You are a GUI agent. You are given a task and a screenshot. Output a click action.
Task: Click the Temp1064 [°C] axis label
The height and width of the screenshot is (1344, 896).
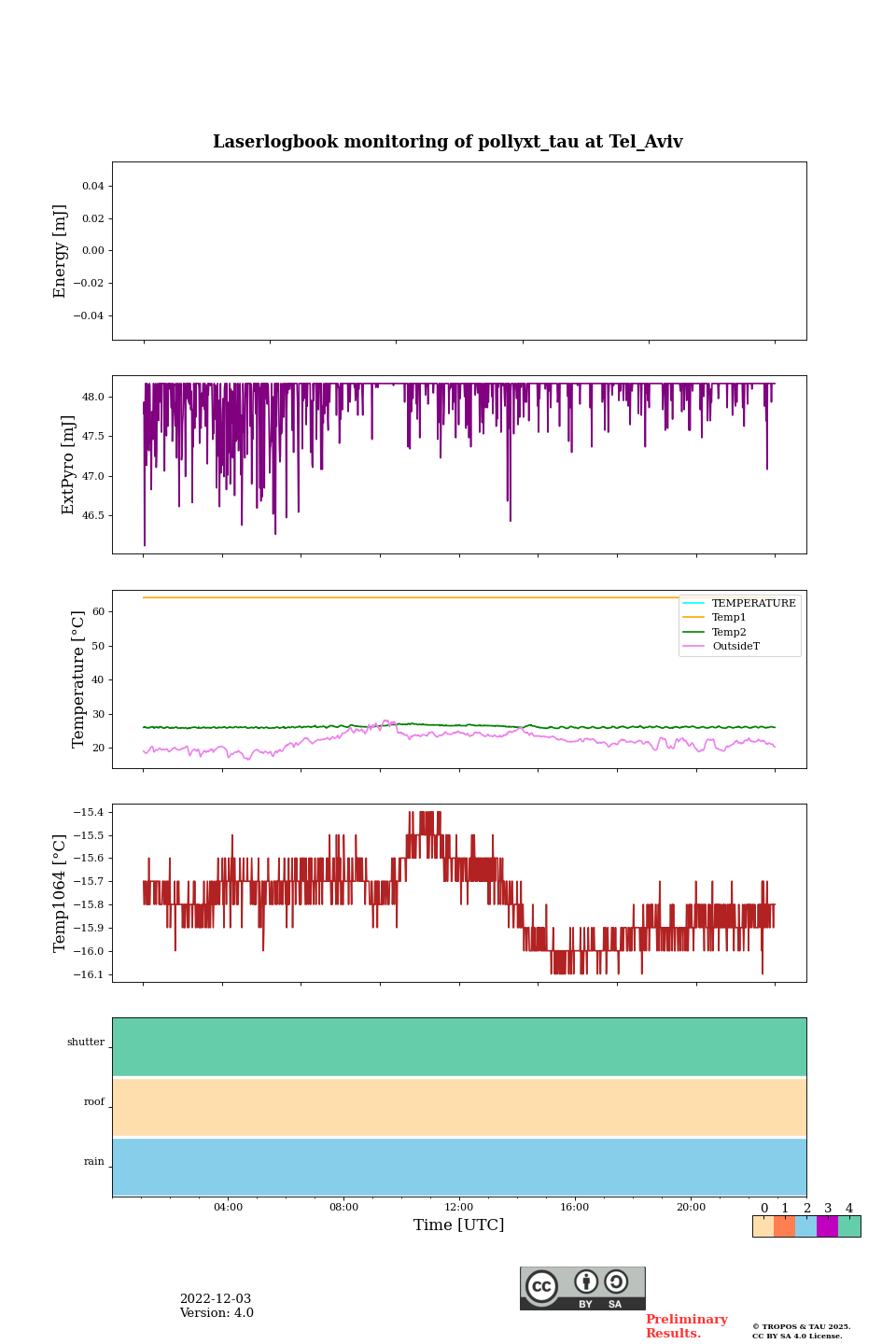click(61, 893)
